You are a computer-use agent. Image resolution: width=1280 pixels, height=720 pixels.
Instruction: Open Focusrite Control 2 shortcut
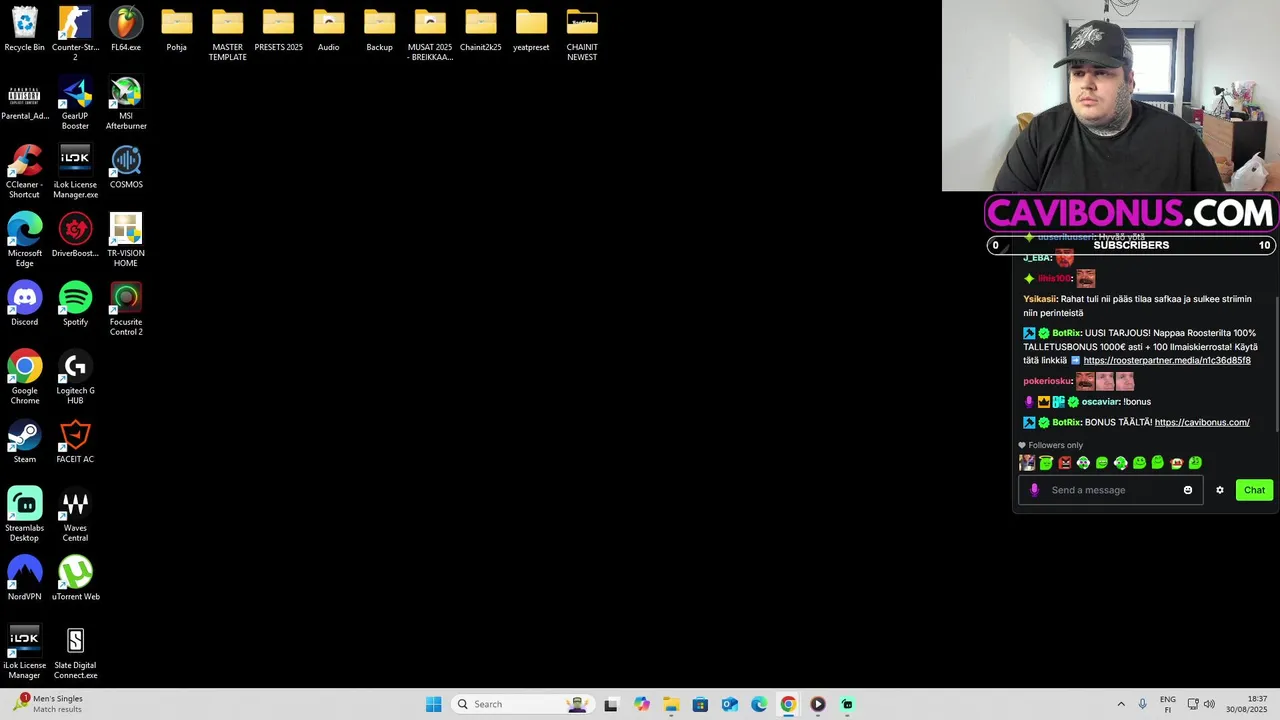click(x=126, y=309)
